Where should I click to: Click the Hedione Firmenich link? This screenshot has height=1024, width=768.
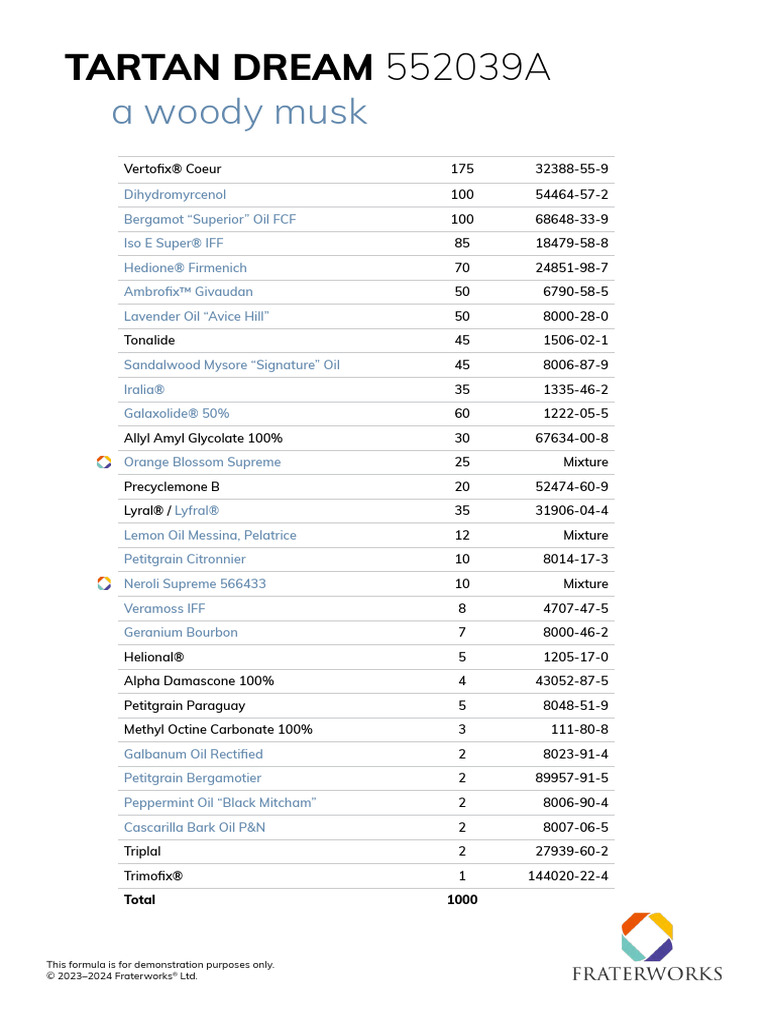(185, 268)
